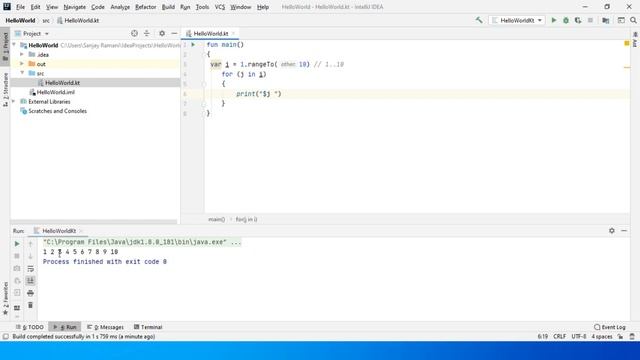Open the Build menu
The width and height of the screenshot is (640, 360).
[x=168, y=7]
